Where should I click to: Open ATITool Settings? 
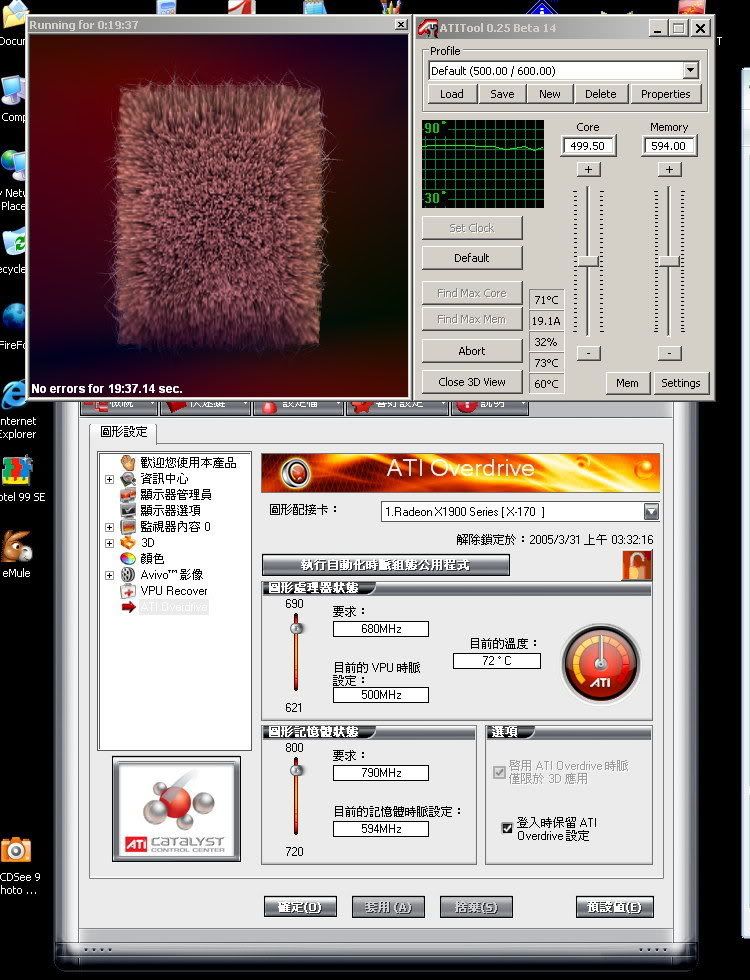point(681,383)
